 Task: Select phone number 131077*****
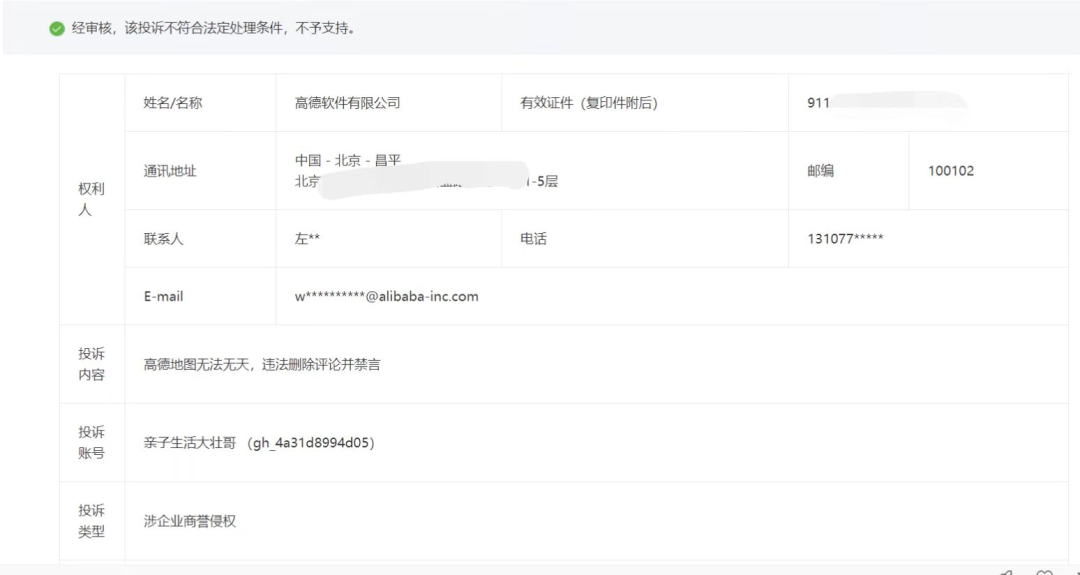tap(845, 239)
